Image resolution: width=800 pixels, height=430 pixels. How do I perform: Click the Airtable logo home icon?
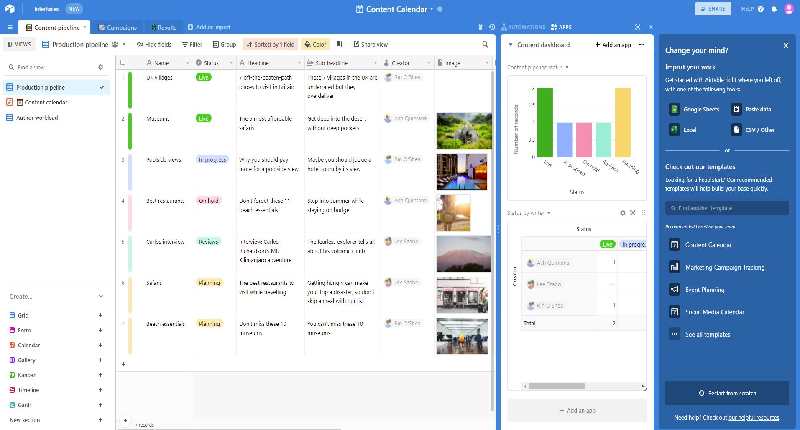coord(10,9)
